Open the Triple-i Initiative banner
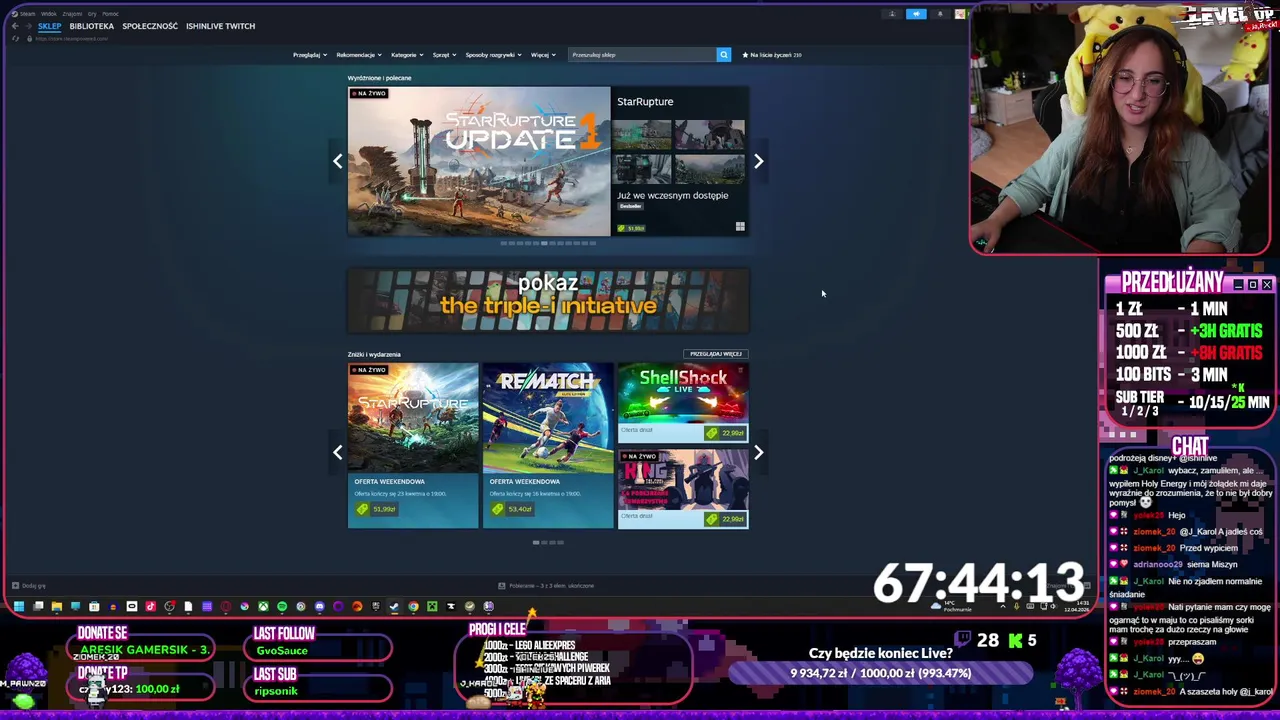 [x=548, y=299]
